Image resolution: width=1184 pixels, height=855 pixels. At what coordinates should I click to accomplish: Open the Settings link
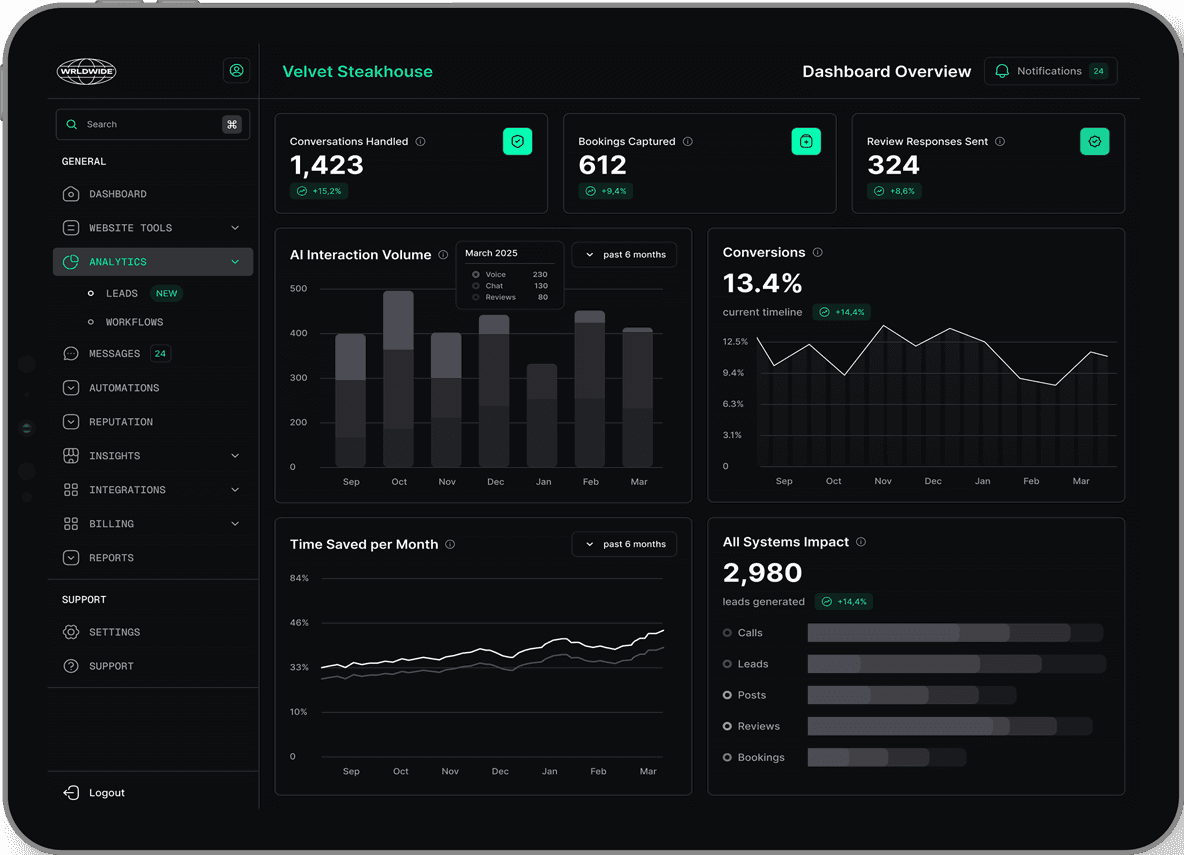point(102,632)
